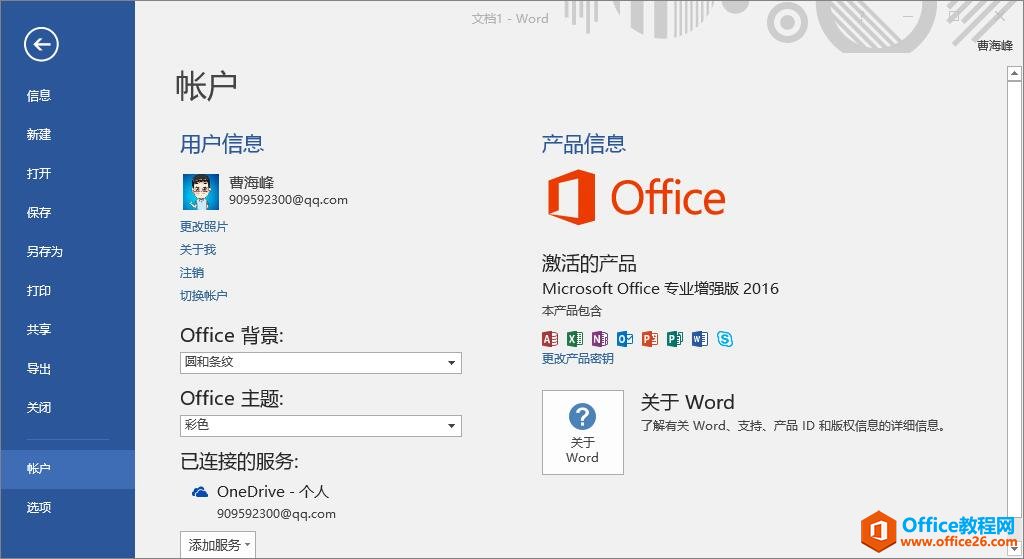This screenshot has height=559, width=1024.
Task: Click the 激活的产品 heading
Action: 589,264
